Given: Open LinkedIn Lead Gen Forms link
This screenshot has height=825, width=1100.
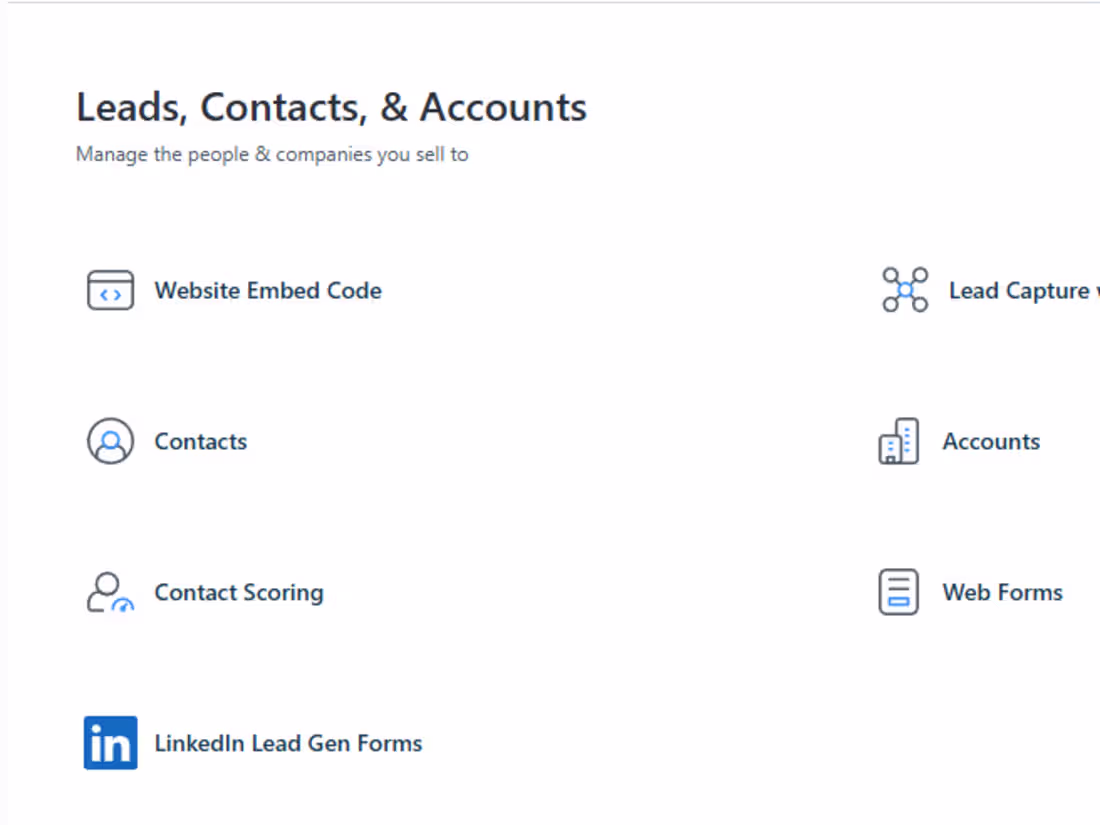Looking at the screenshot, I should click(288, 744).
